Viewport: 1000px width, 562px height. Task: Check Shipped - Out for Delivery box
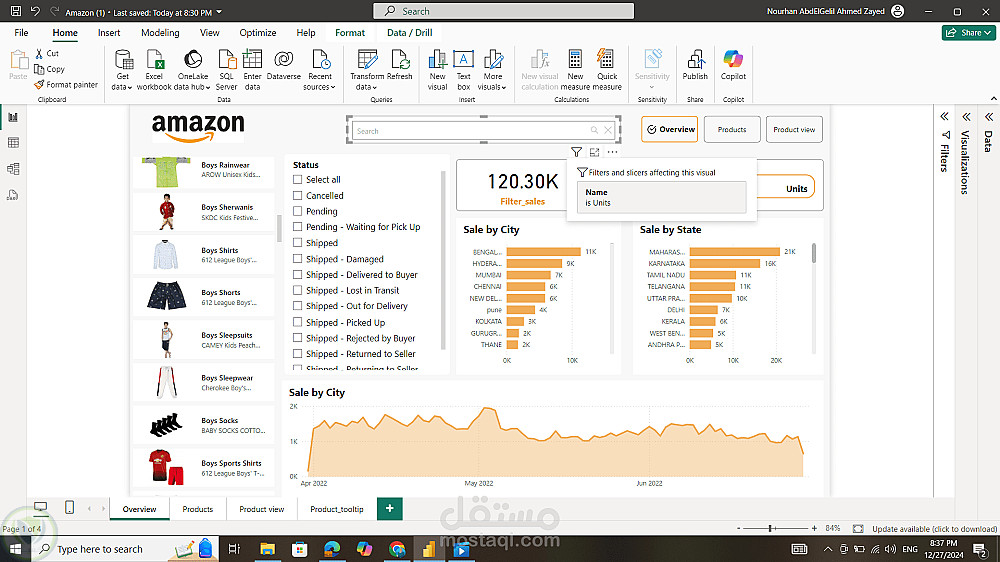(297, 306)
